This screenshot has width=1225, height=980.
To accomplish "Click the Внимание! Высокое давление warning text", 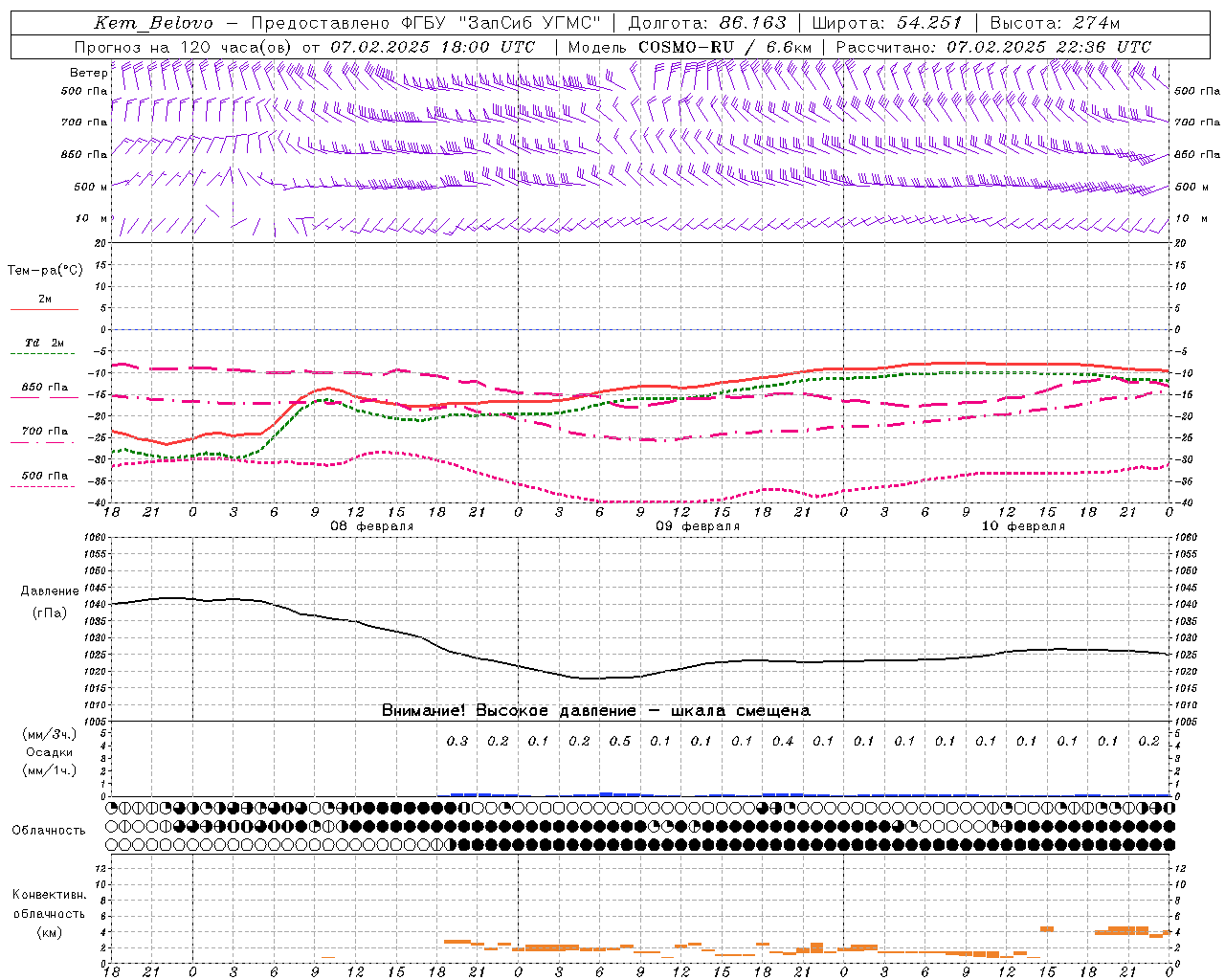I will (x=595, y=711).
